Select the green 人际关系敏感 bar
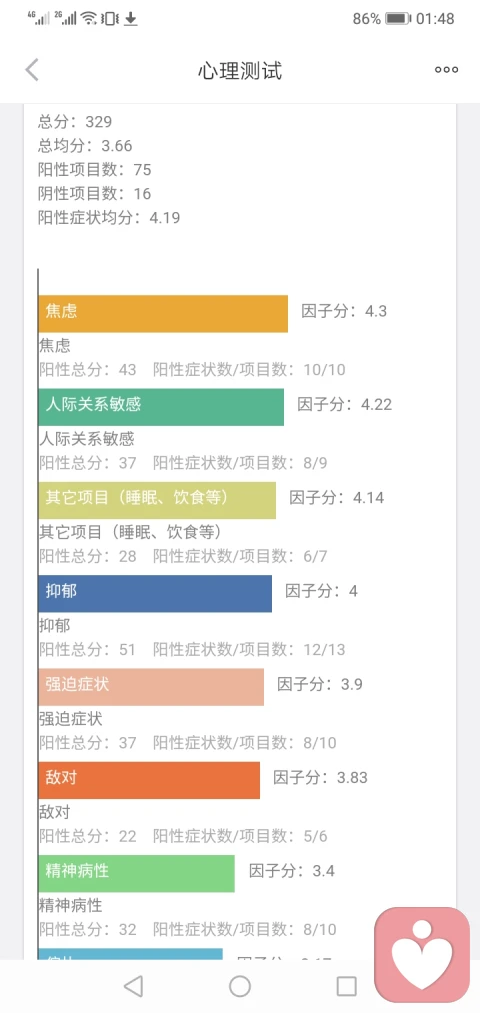 tap(161, 407)
